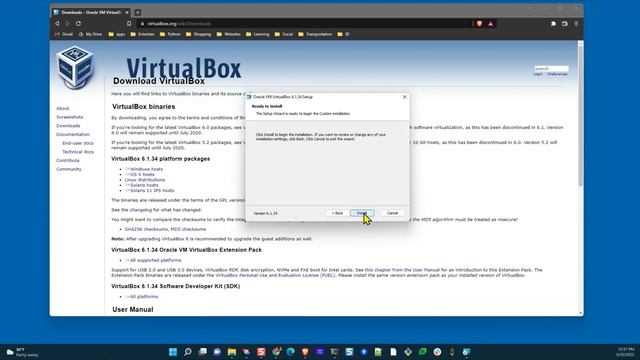The image size is (640, 360).
Task: Open the browser main menu
Action: pos(576,24)
